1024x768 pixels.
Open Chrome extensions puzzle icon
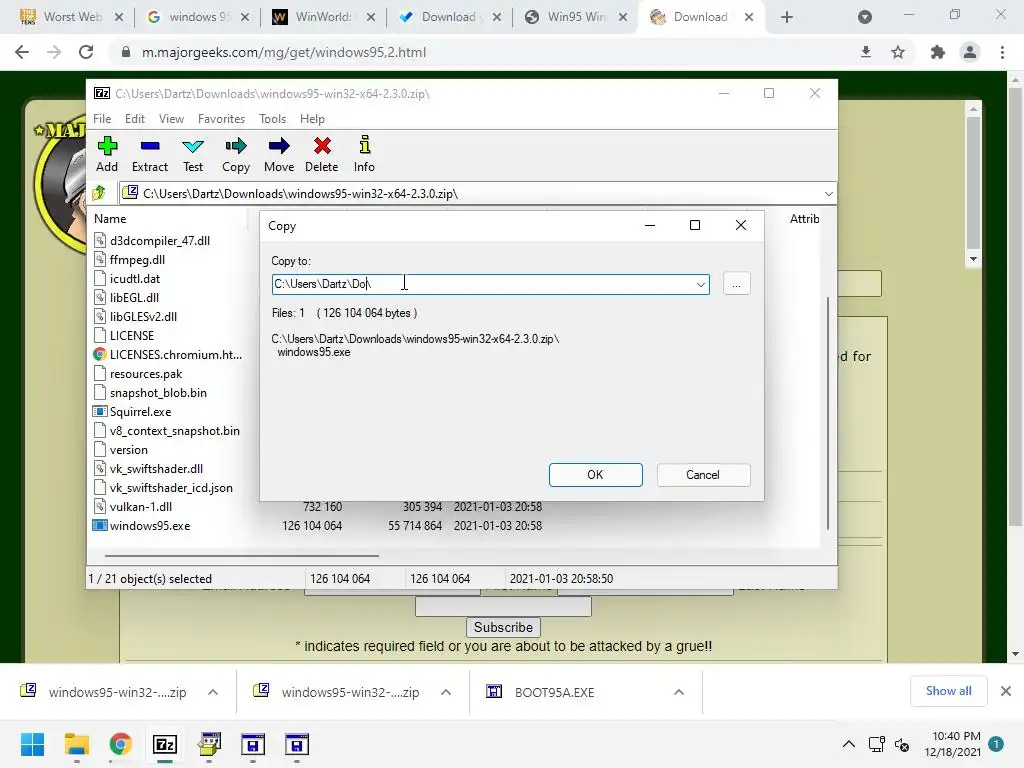click(938, 52)
